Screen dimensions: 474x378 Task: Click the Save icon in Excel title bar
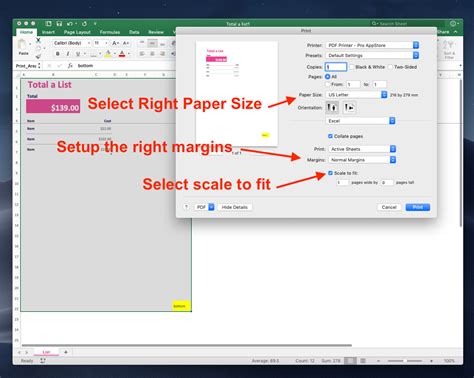pos(59,23)
